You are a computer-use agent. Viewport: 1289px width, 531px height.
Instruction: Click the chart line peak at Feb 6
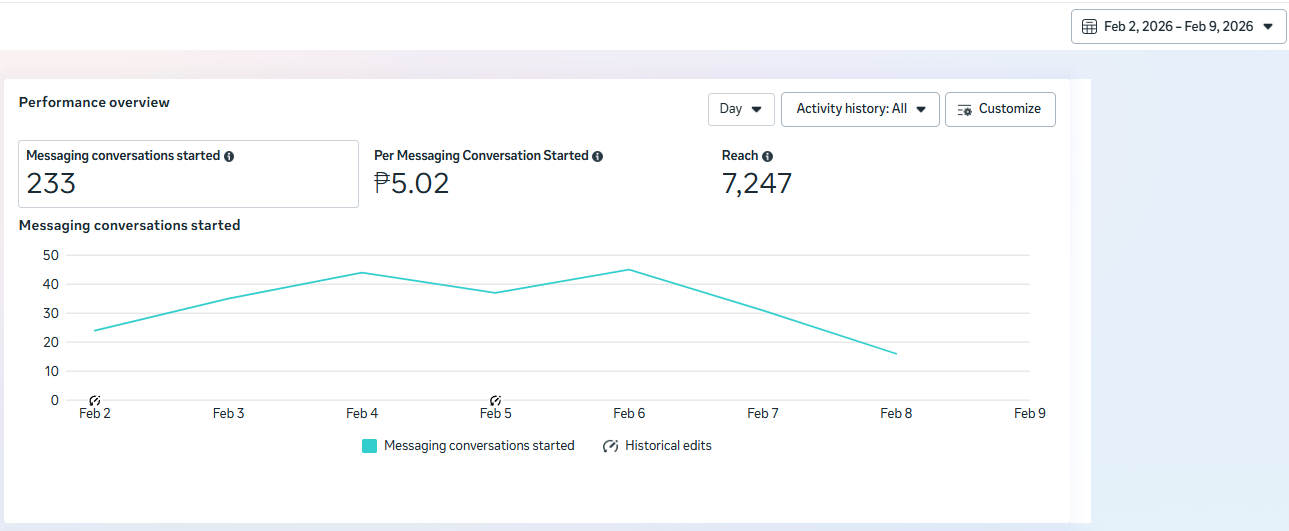[x=628, y=270]
